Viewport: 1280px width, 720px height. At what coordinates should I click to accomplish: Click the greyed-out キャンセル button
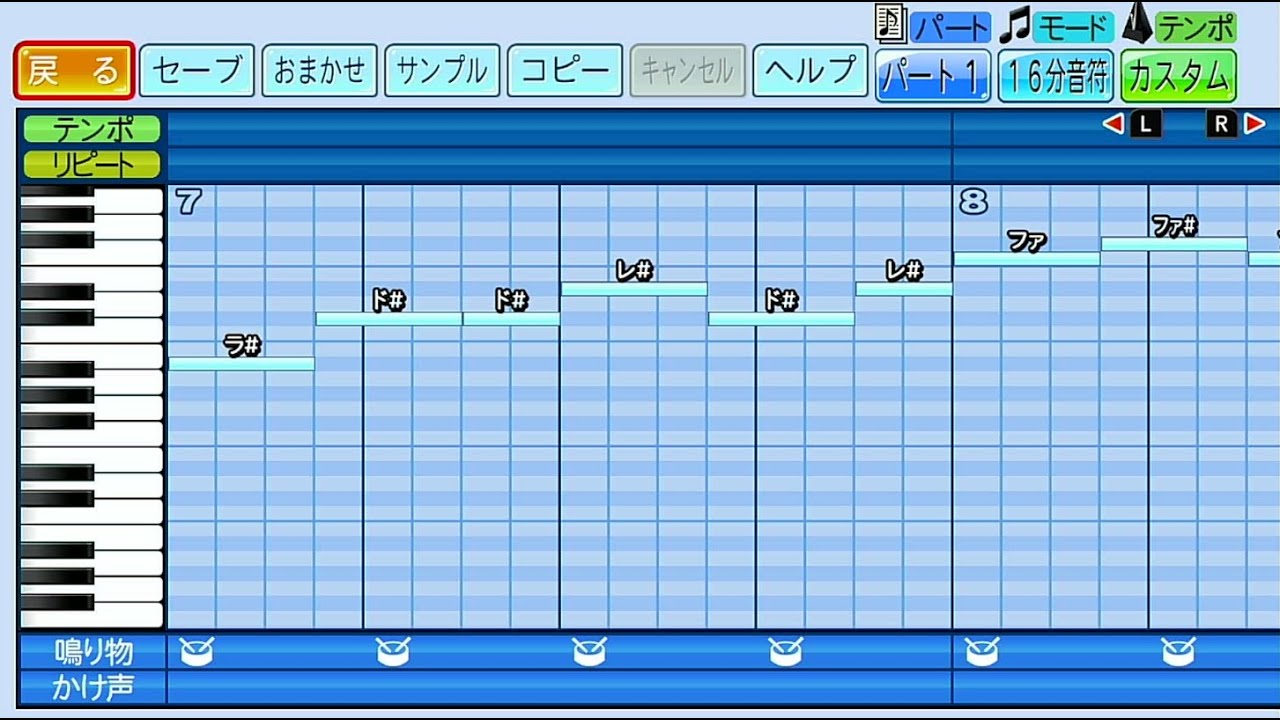click(687, 71)
